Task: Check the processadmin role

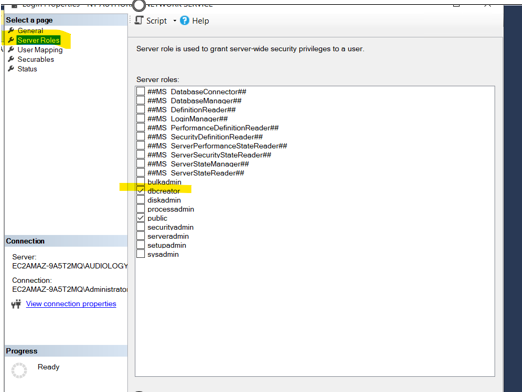Action: (x=141, y=209)
